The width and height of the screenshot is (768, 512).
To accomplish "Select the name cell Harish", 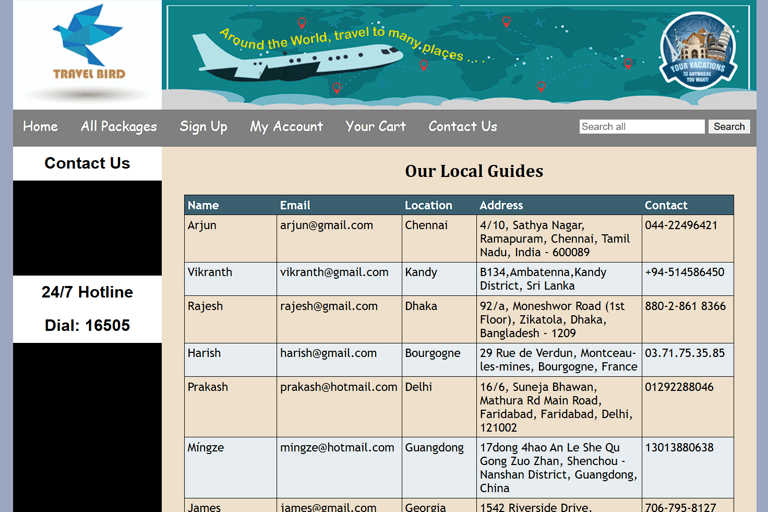I will (231, 360).
